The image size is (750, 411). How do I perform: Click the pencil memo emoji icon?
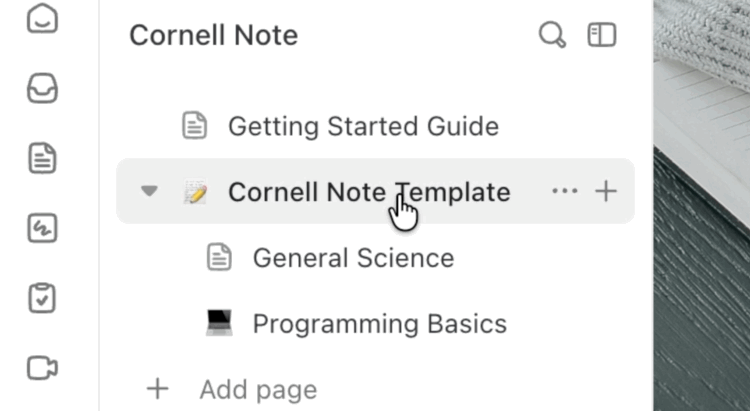tap(196, 191)
